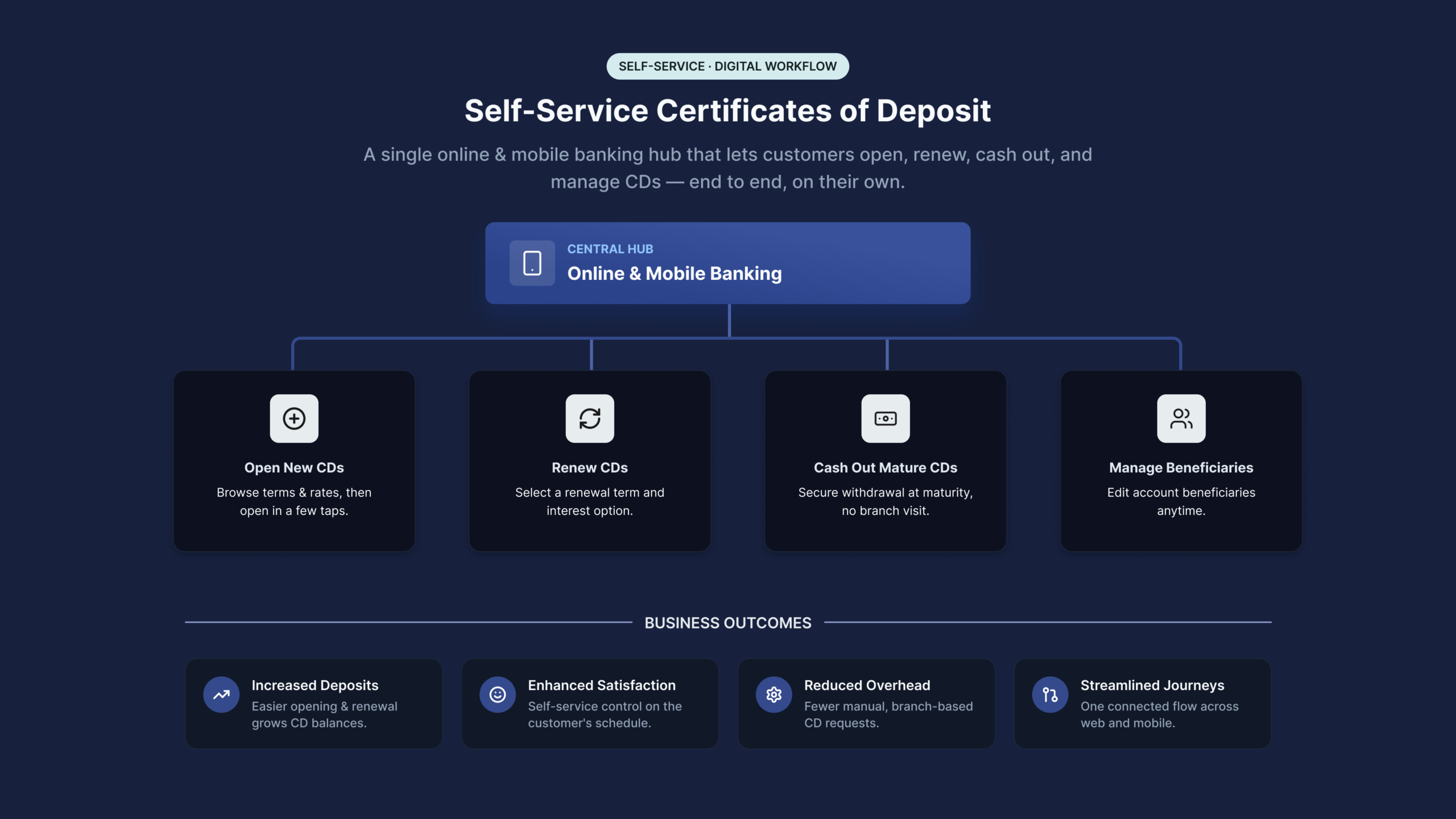Click the Streamlined Journeys outcome title
Screen dimensions: 1456x819
1152,685
